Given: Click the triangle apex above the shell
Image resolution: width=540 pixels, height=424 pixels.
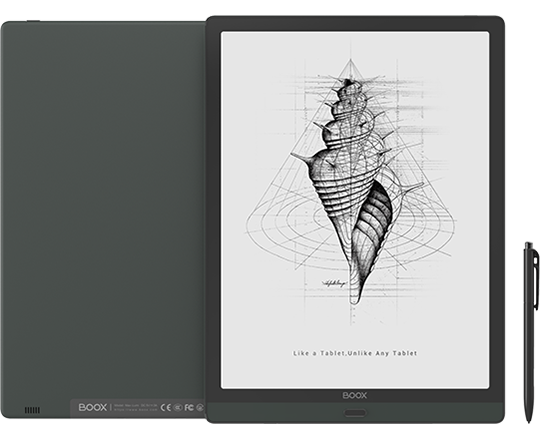Looking at the screenshot, I should tap(351, 61).
